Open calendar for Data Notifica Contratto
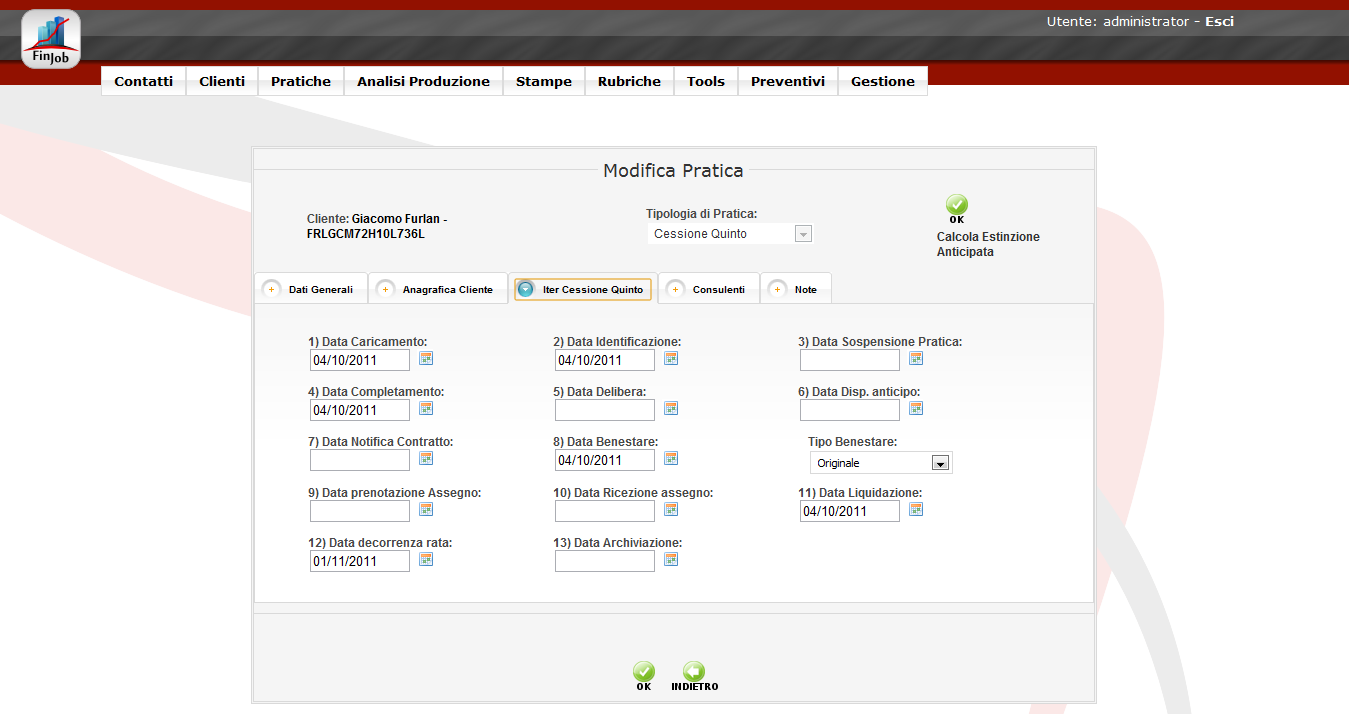1349x714 pixels. (x=426, y=458)
